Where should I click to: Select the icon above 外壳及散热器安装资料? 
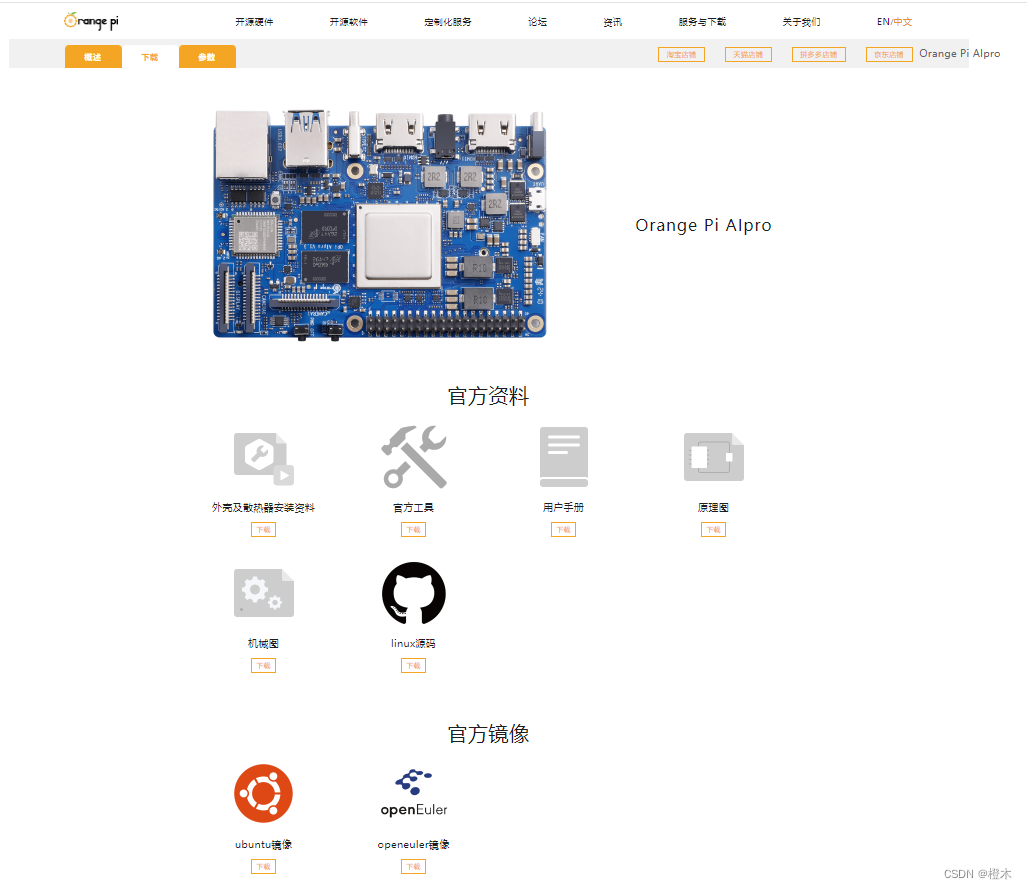coord(262,456)
